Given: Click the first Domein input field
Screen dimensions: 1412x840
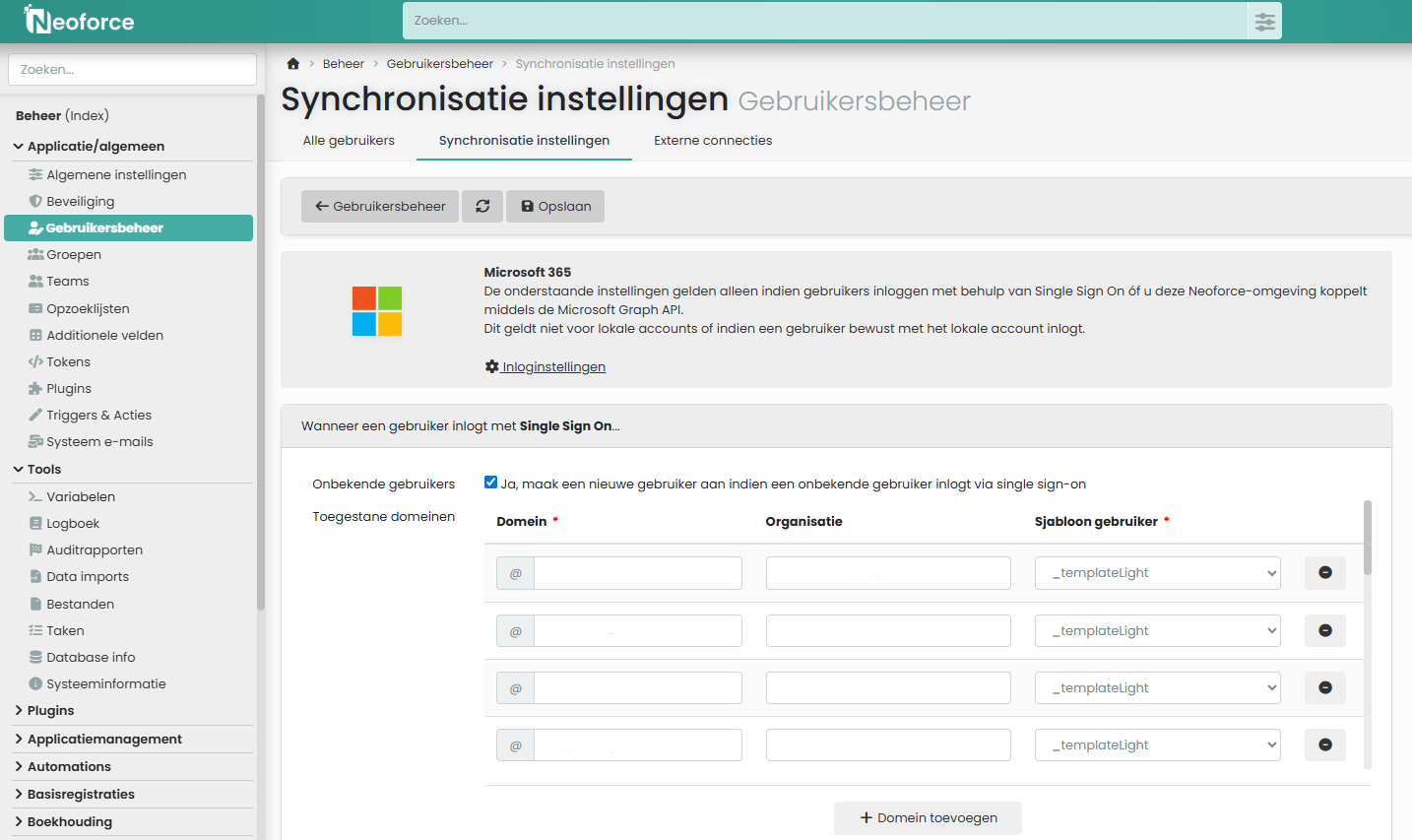Looking at the screenshot, I should click(637, 573).
